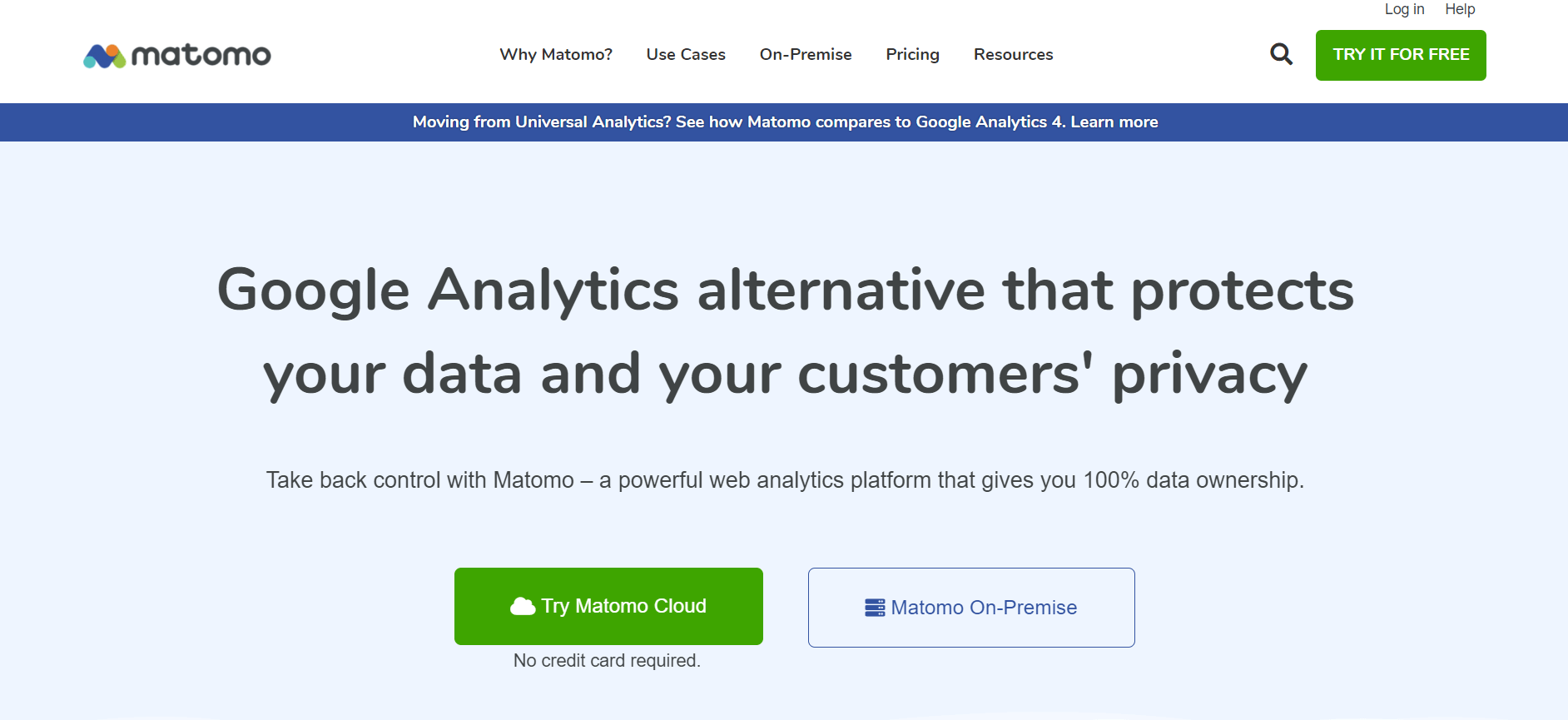Click the cloud icon in the green button
Viewport: 1568px width, 720px height.
523,606
